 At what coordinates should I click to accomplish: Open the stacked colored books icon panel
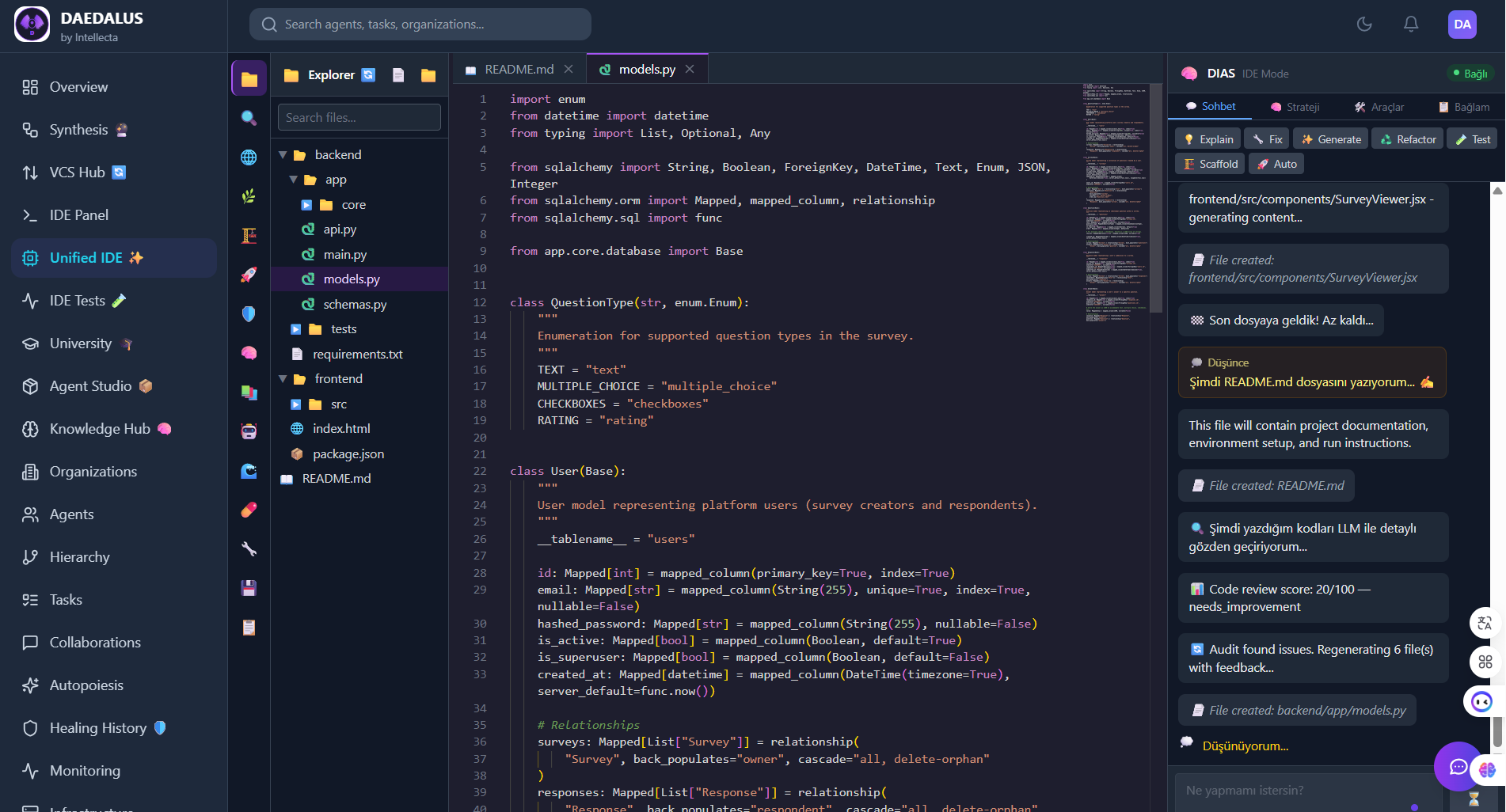249,392
